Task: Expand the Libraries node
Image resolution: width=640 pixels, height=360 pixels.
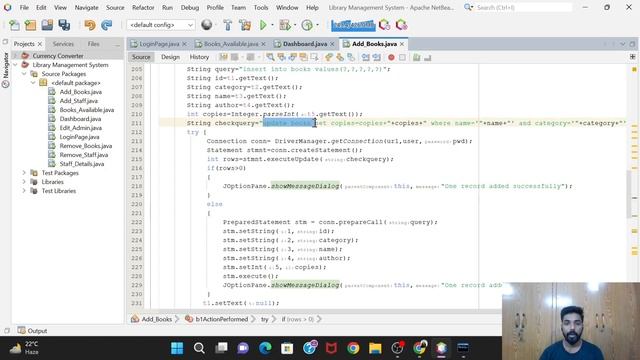Action: click(24, 182)
